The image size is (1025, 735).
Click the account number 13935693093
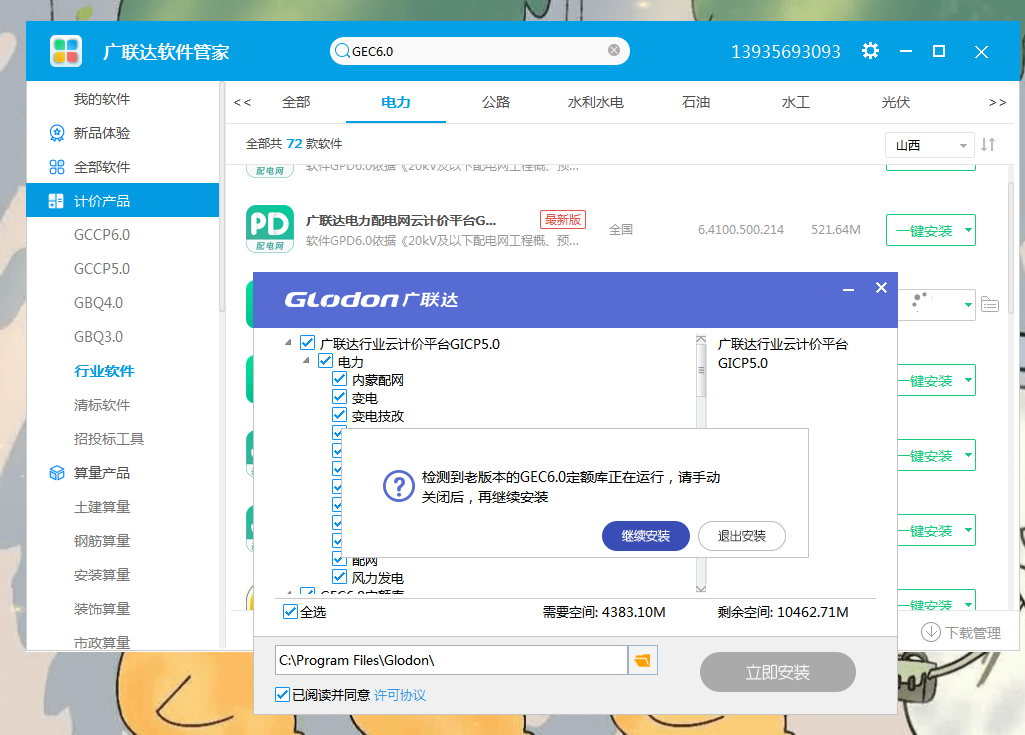(786, 52)
